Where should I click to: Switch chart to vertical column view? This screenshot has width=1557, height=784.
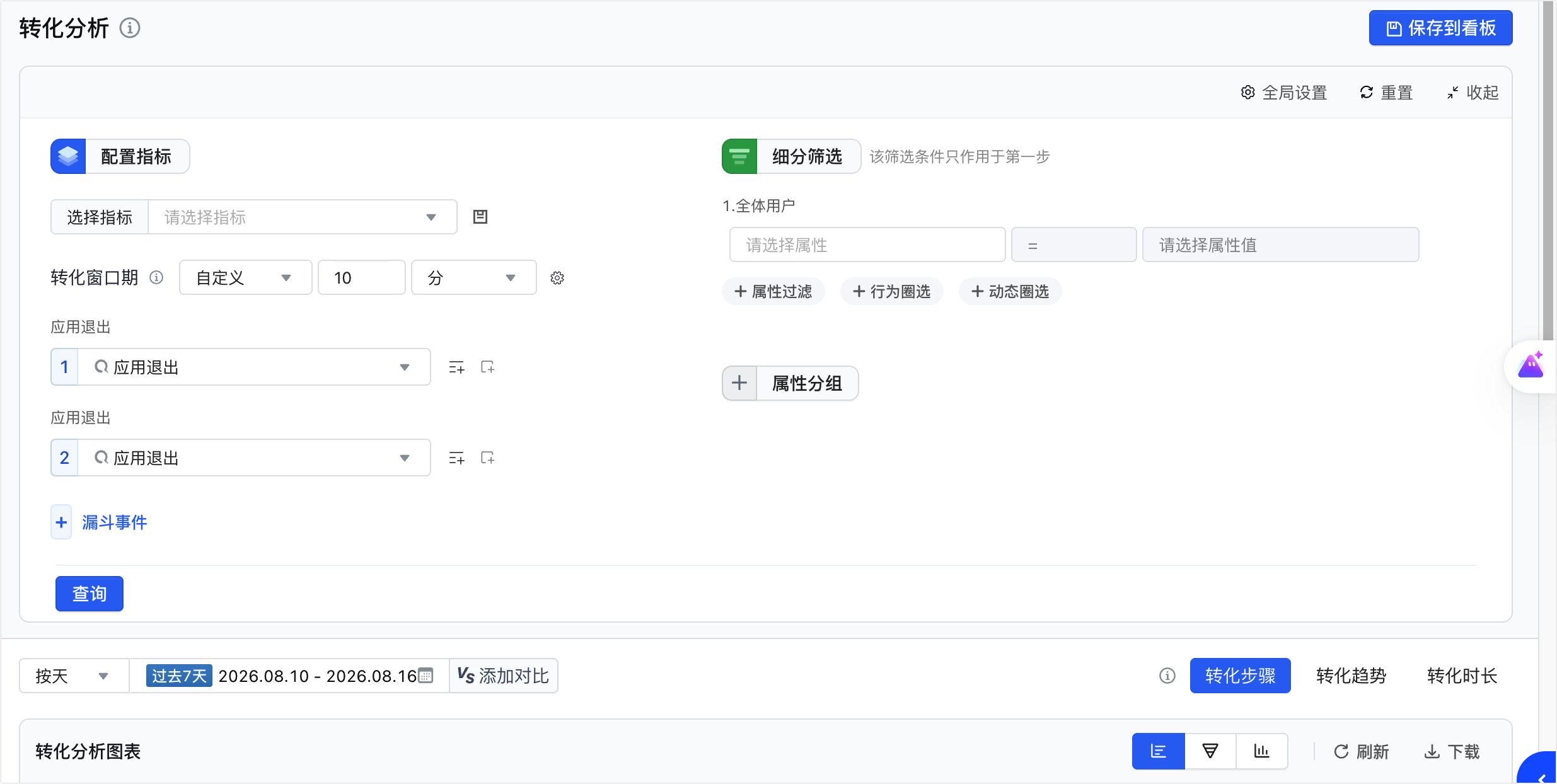coord(1262,751)
